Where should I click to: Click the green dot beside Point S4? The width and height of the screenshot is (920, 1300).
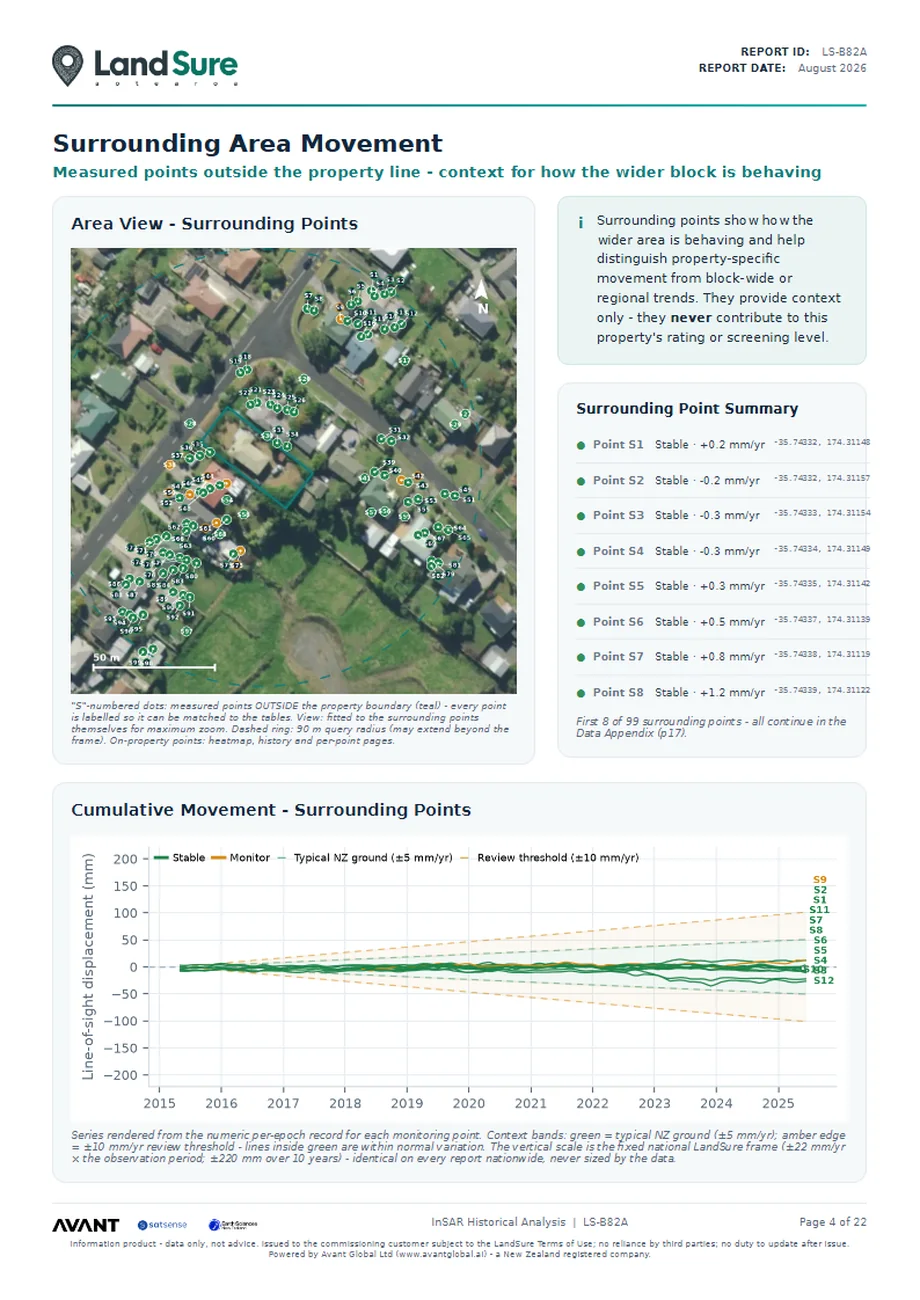(581, 552)
